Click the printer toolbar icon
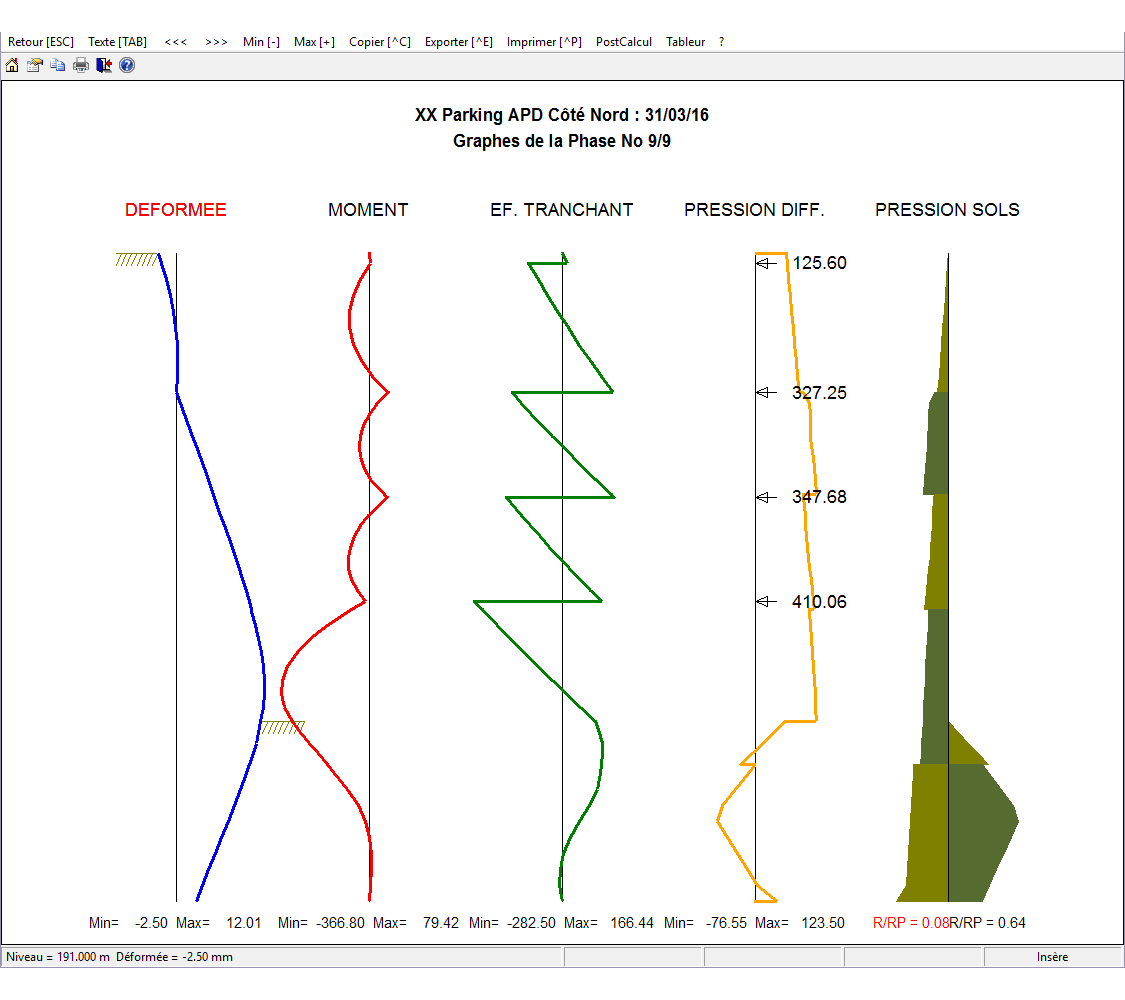Screen dimensions: 1125x1000 click(81, 65)
